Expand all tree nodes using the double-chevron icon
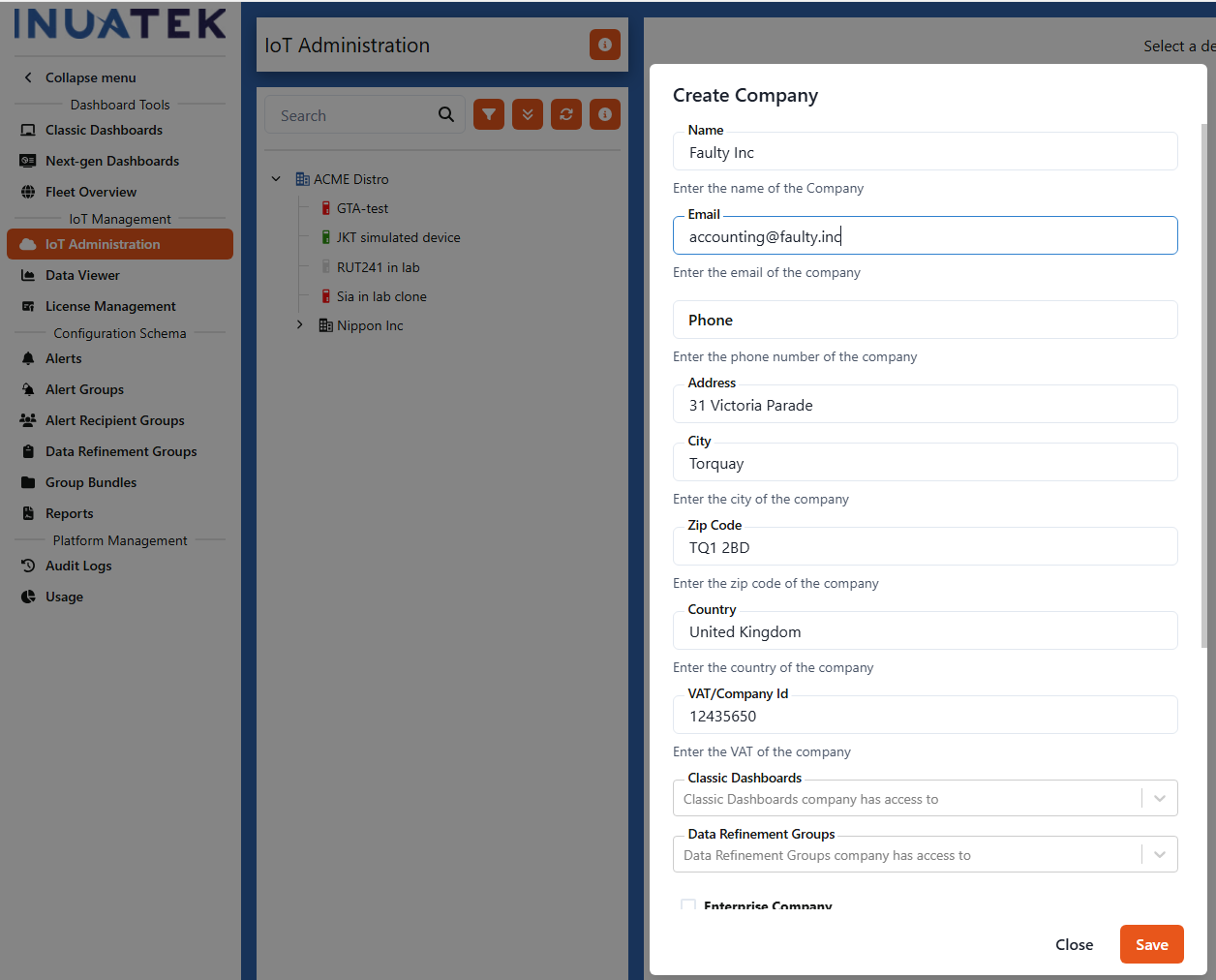 pos(528,114)
